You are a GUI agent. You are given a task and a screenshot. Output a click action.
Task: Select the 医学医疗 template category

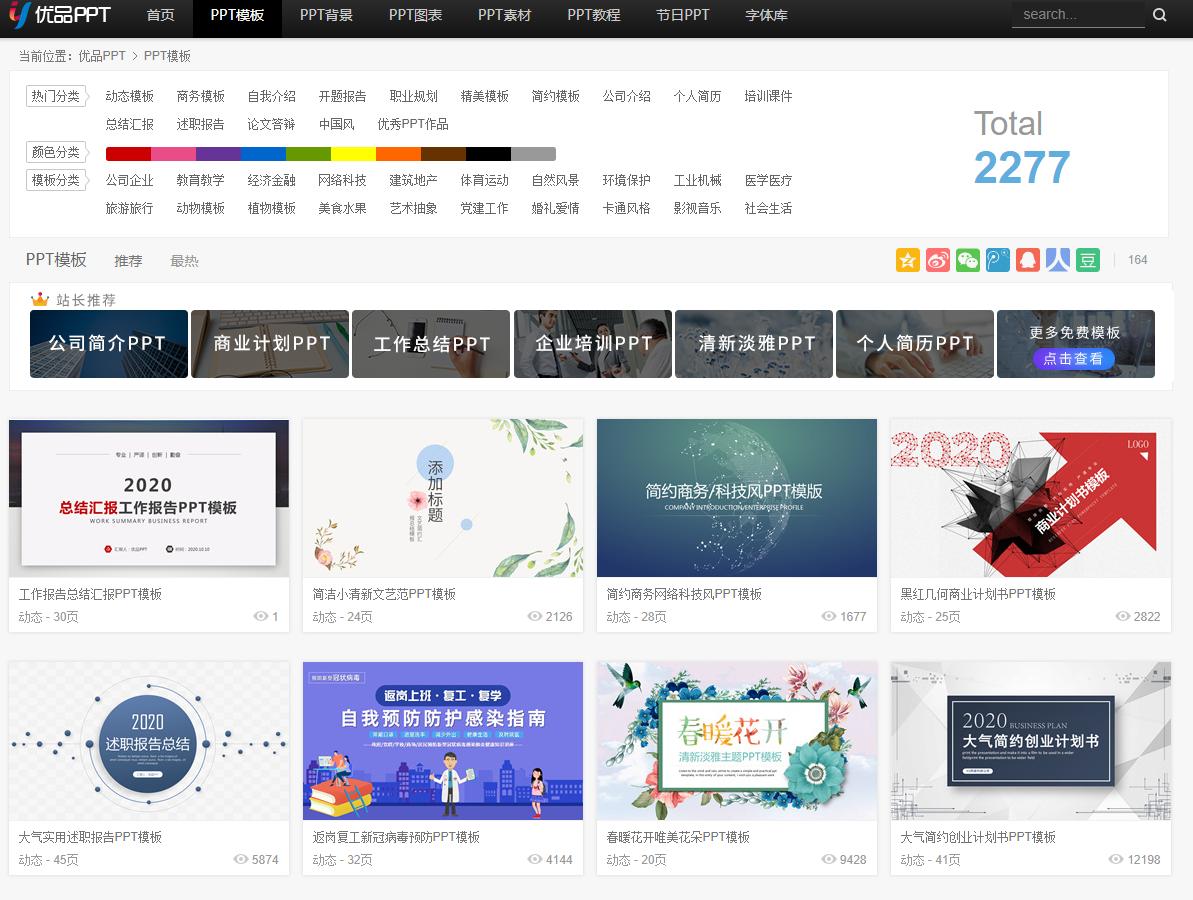click(768, 181)
